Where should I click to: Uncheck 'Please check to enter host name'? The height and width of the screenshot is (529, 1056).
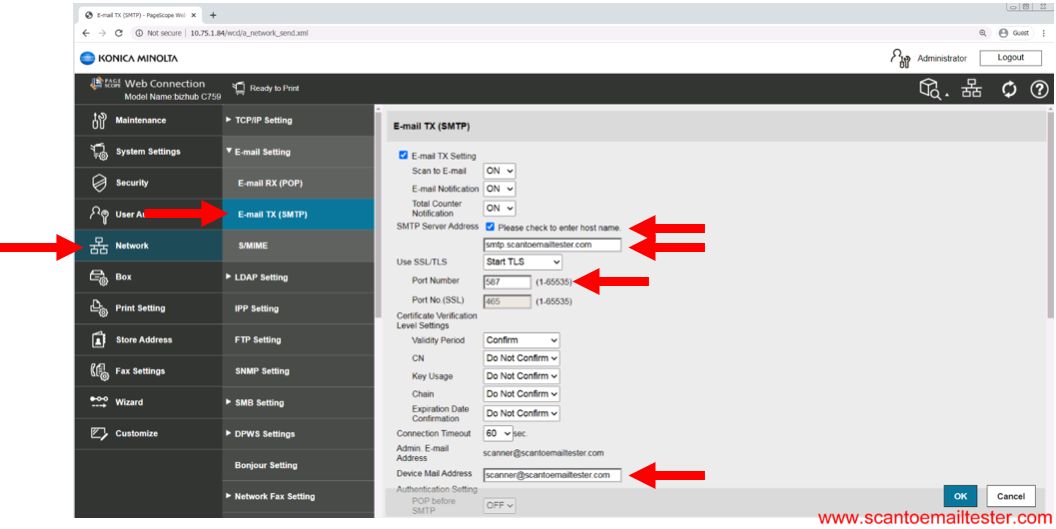(x=490, y=227)
